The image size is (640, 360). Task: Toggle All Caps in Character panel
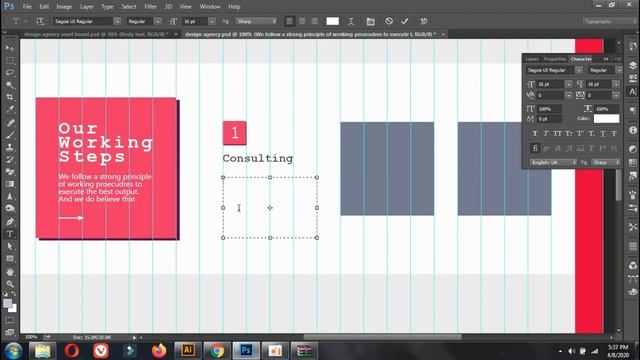click(x=558, y=133)
